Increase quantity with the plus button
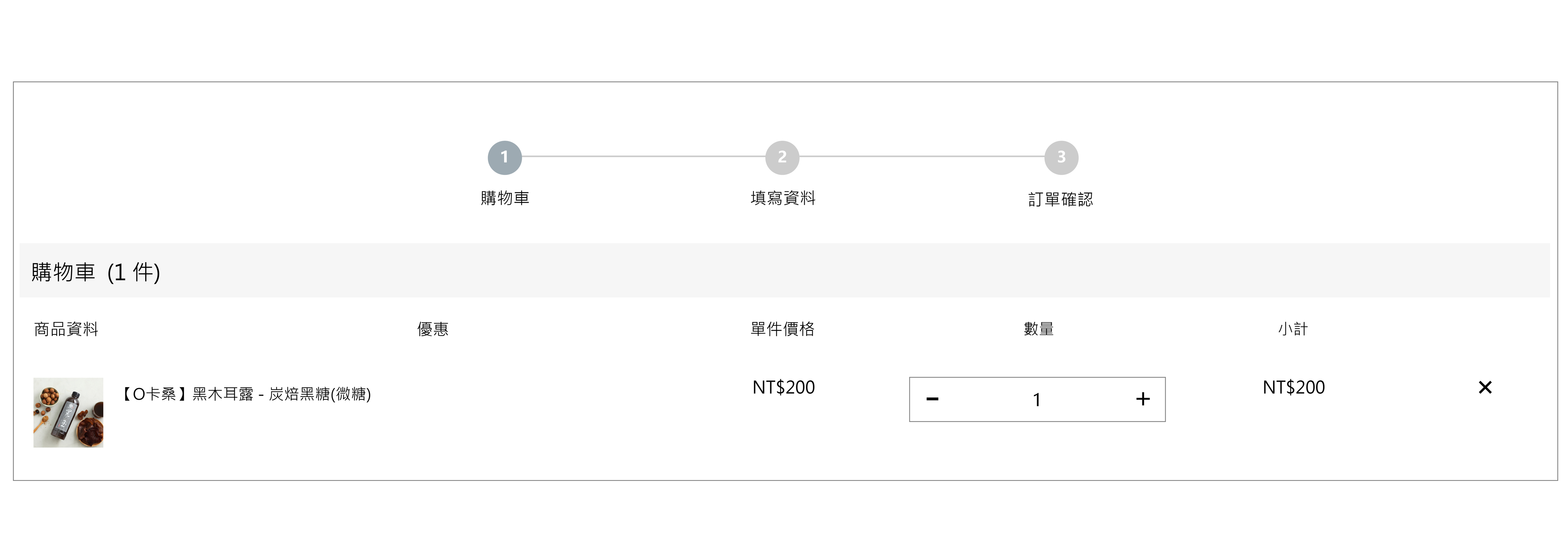 pyautogui.click(x=1142, y=399)
